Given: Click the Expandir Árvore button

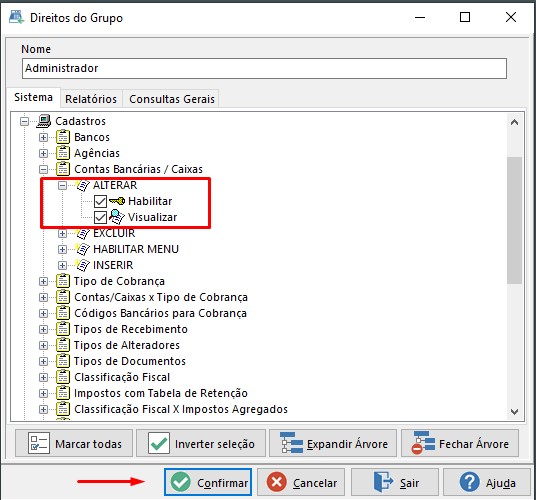Looking at the screenshot, I should [x=333, y=443].
